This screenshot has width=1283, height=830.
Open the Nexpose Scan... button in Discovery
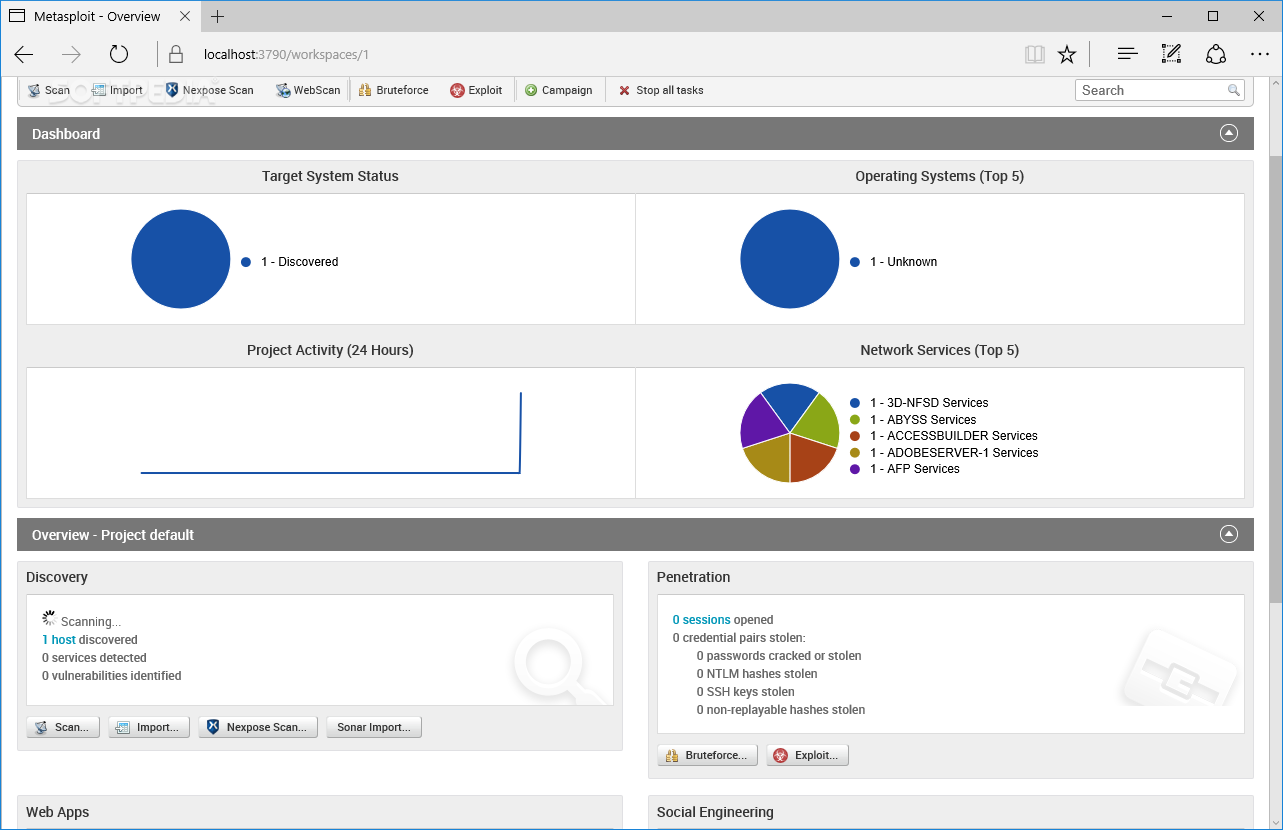coord(258,727)
